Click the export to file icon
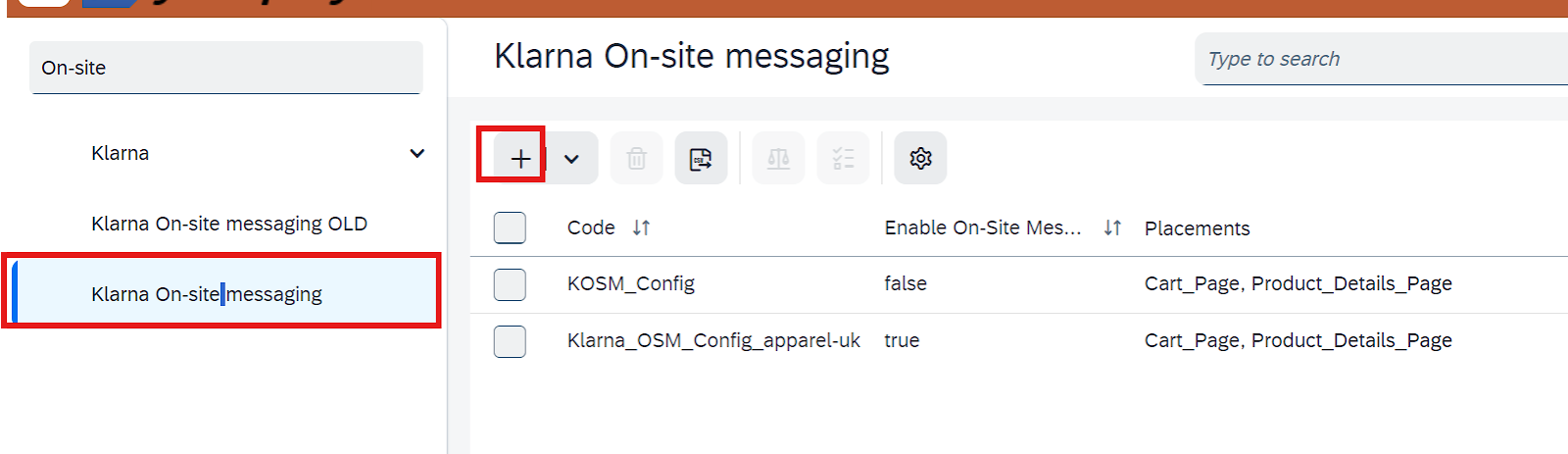This screenshot has width=1568, height=454. [x=701, y=158]
